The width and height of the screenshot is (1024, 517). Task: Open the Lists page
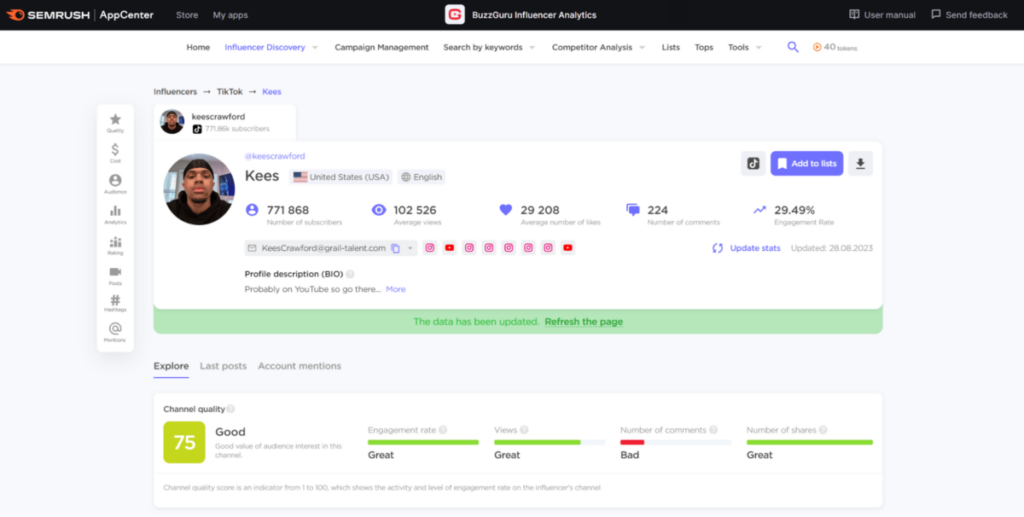click(671, 47)
